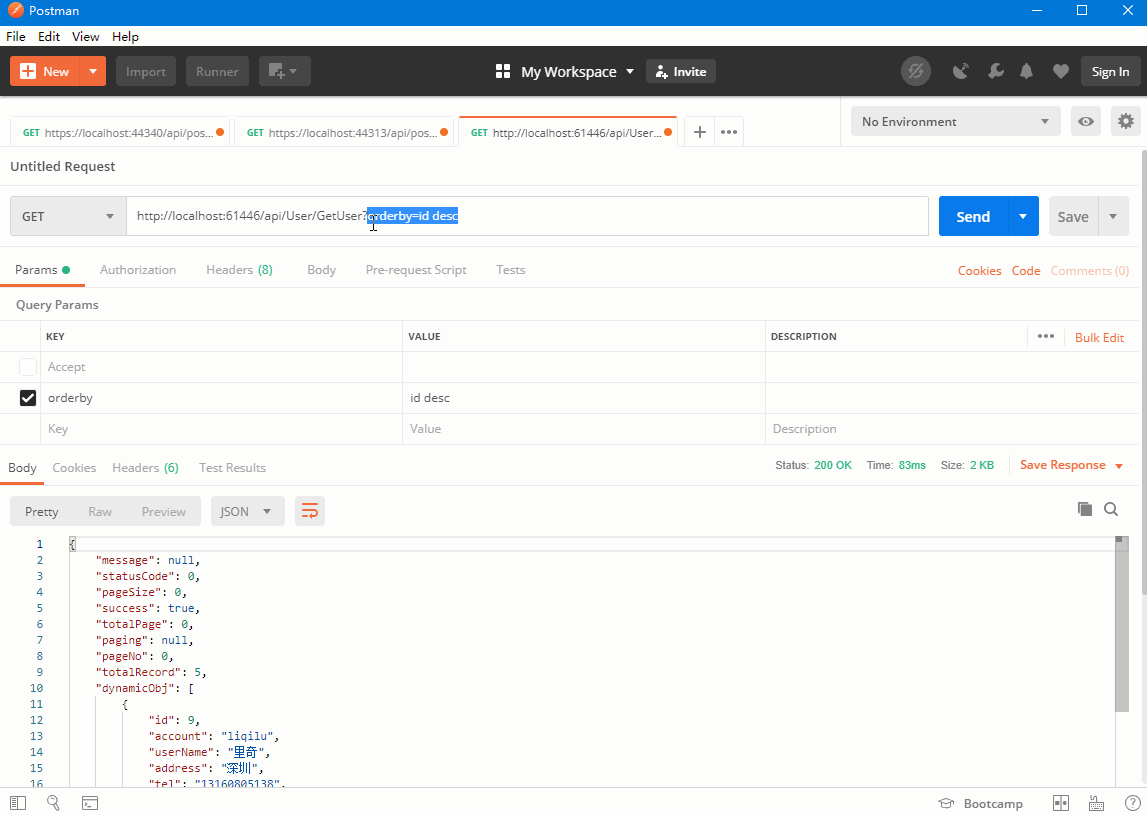Open the JSON format dropdown in response toolbar

point(247,510)
